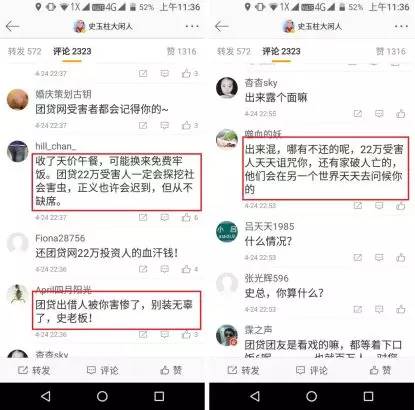This screenshot has width=415, height=410.
Task: Repost the 婚庆策划古钥 comment via share icon
Action: pyautogui.click(x=143, y=125)
